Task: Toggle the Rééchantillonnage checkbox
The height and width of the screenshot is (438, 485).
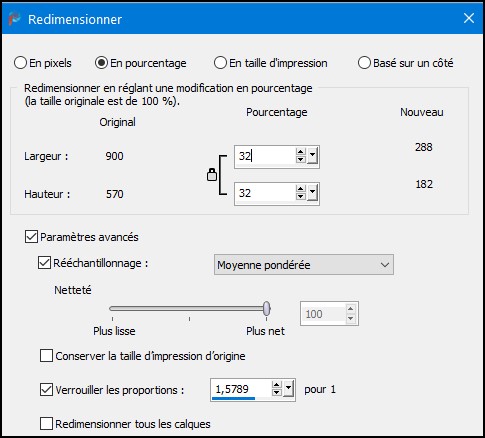Action: pyautogui.click(x=44, y=263)
